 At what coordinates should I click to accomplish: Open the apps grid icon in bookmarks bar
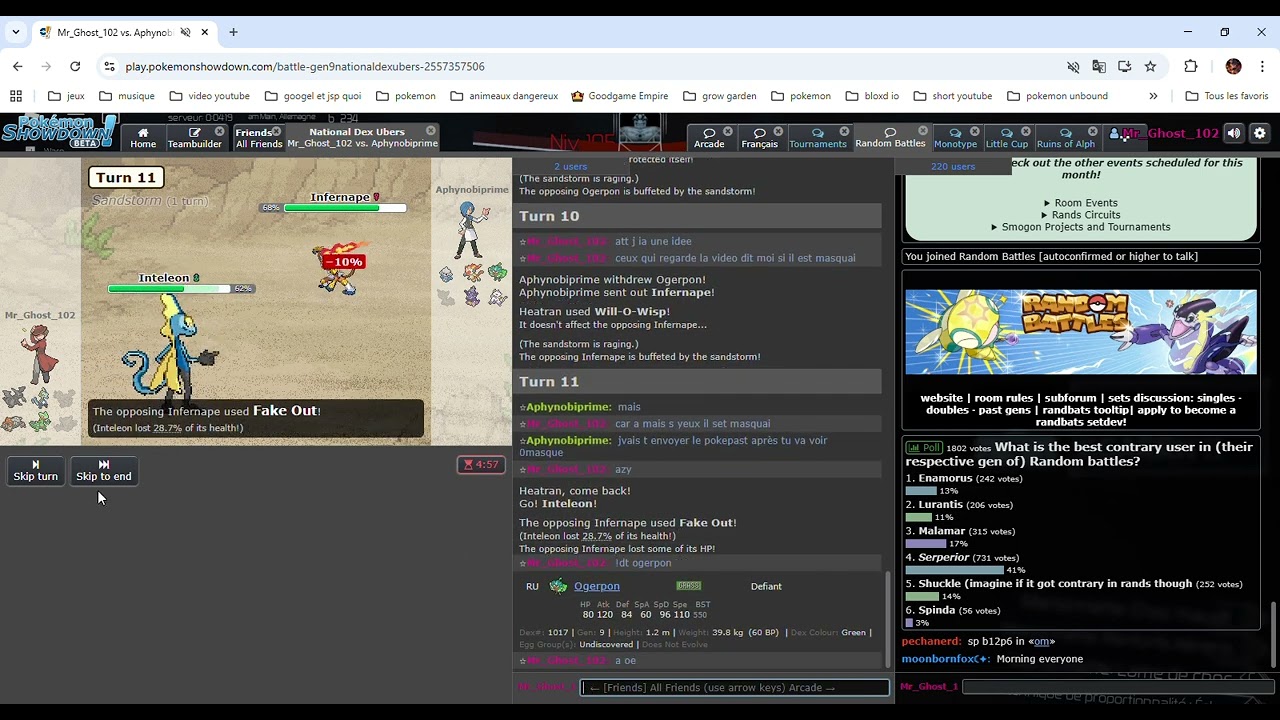(x=16, y=96)
